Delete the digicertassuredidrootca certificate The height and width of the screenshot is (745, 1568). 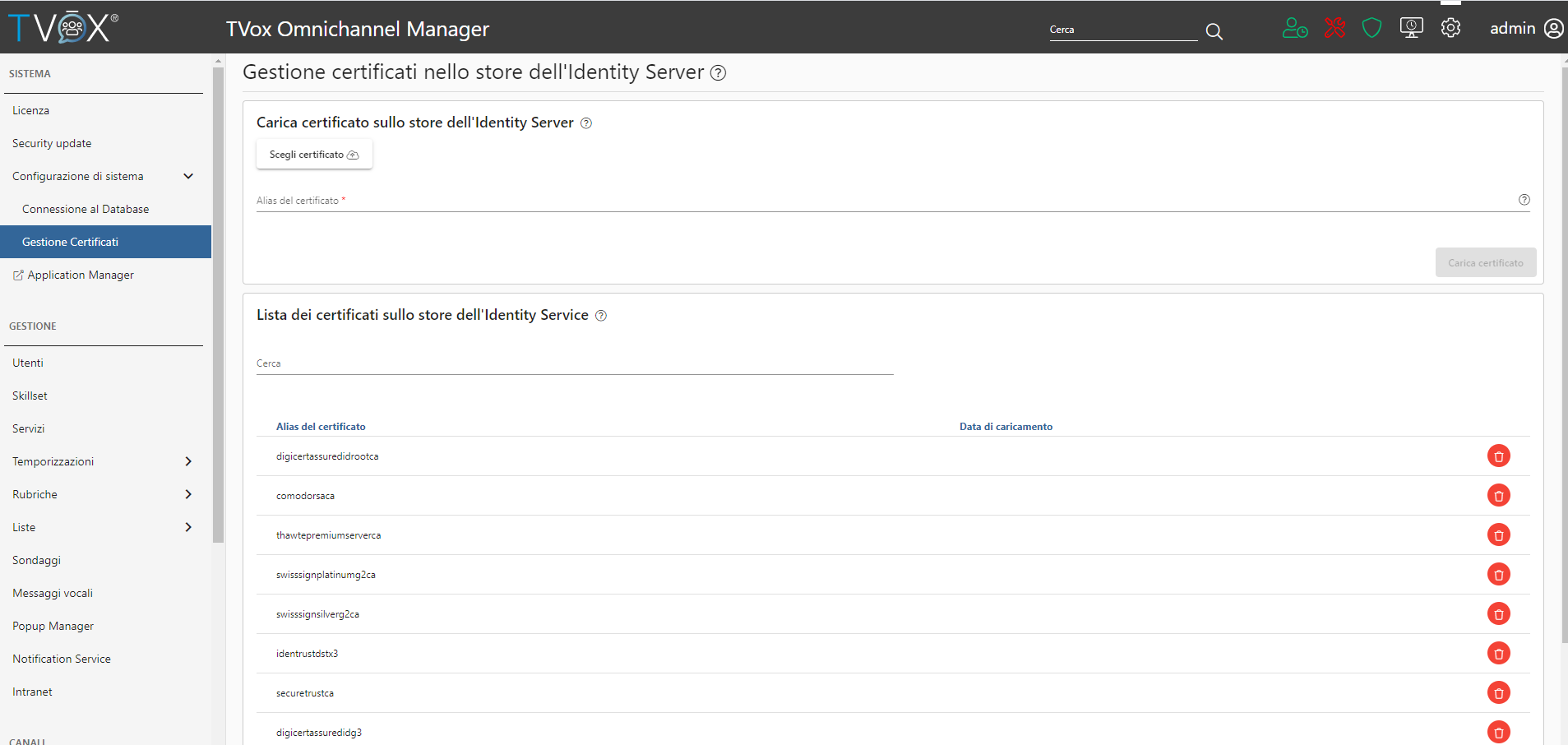point(1498,456)
